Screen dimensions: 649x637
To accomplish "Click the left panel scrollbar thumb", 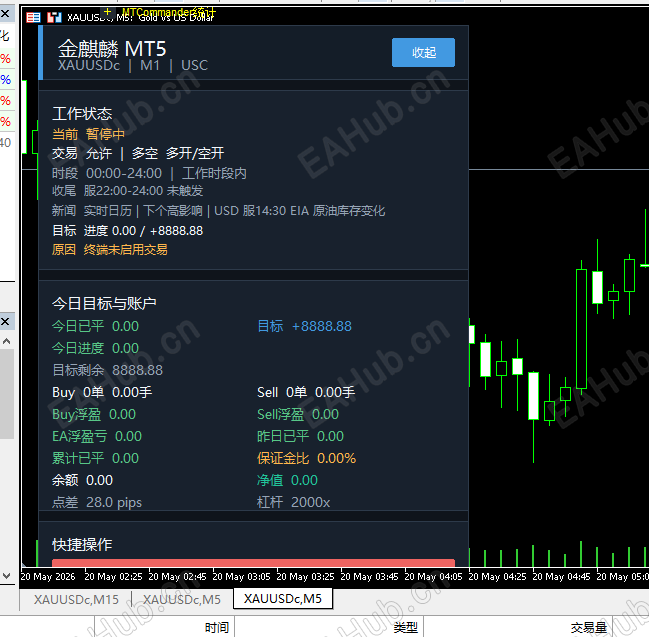I will tap(7, 393).
